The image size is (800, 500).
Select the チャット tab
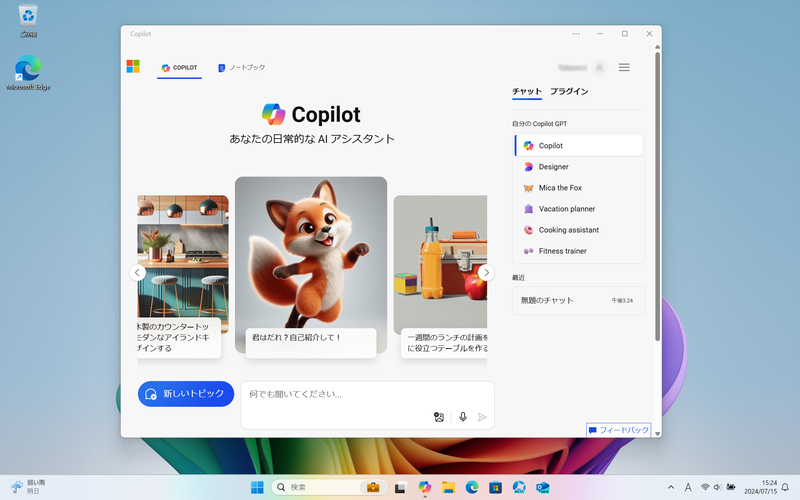click(527, 91)
